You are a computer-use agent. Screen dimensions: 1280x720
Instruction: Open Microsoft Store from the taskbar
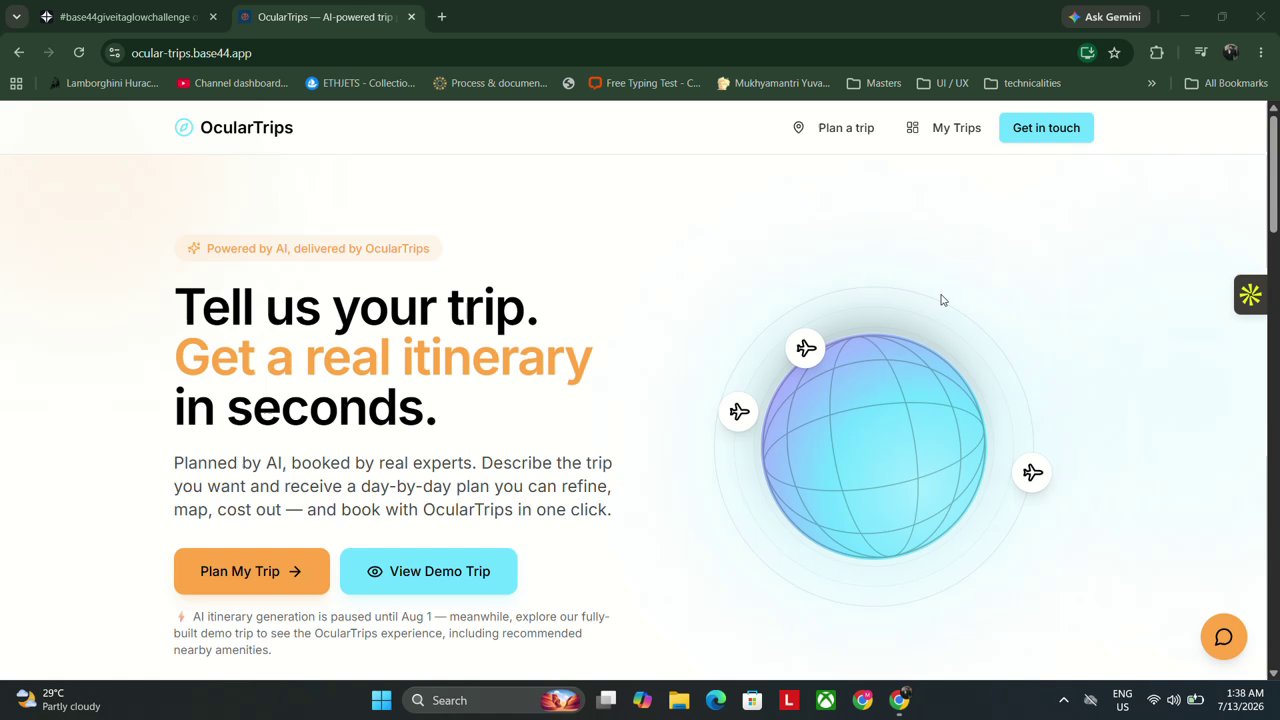tap(752, 700)
